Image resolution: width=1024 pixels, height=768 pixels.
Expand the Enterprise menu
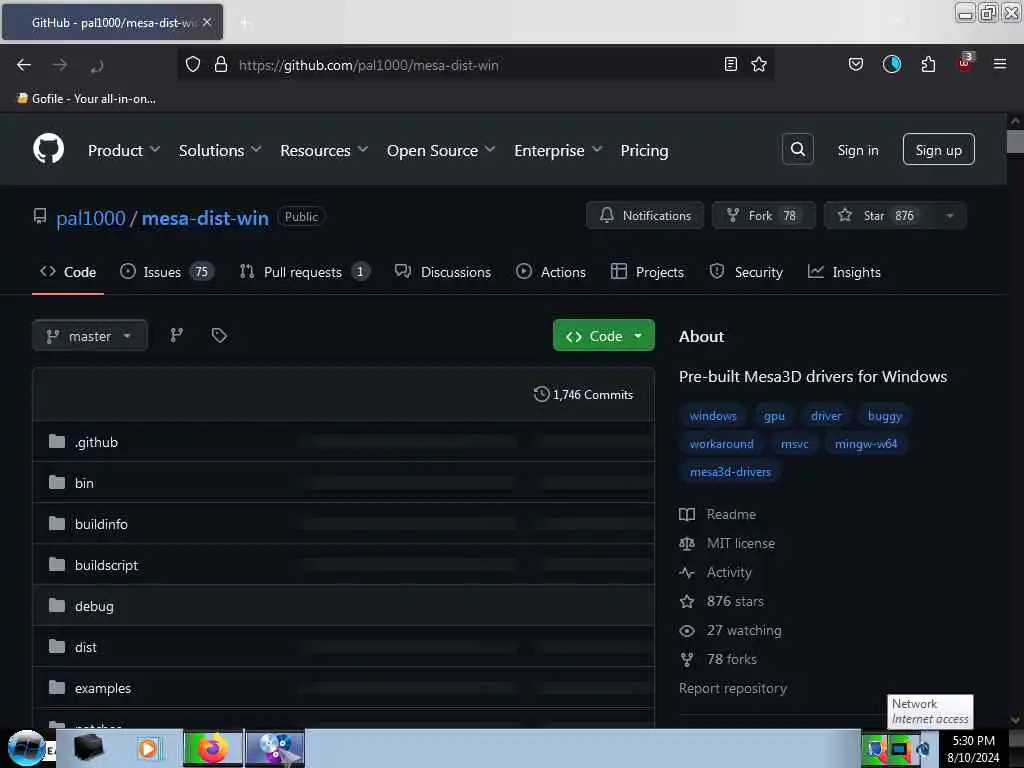click(x=558, y=150)
